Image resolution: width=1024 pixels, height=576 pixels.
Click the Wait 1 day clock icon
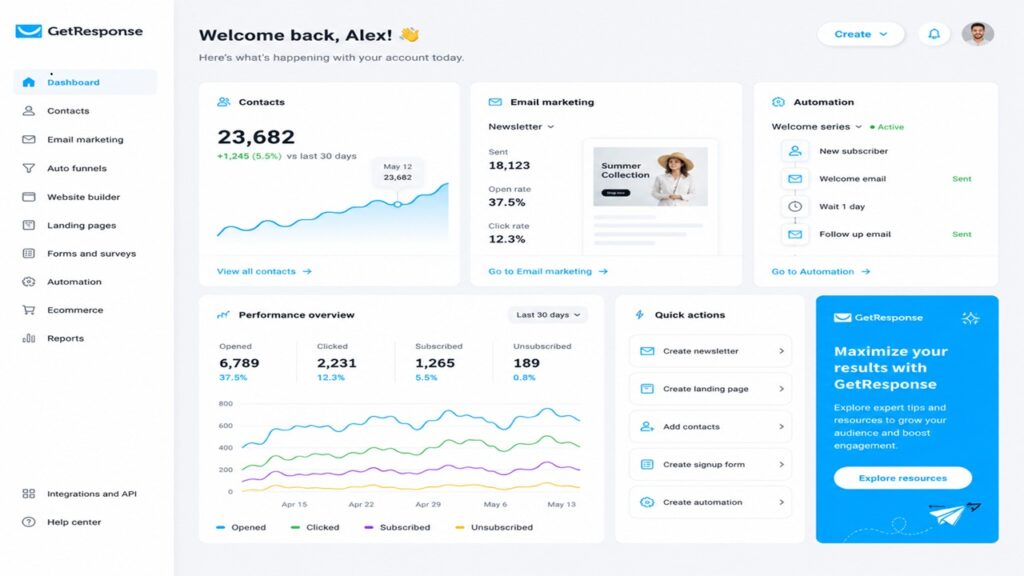pyautogui.click(x=795, y=206)
